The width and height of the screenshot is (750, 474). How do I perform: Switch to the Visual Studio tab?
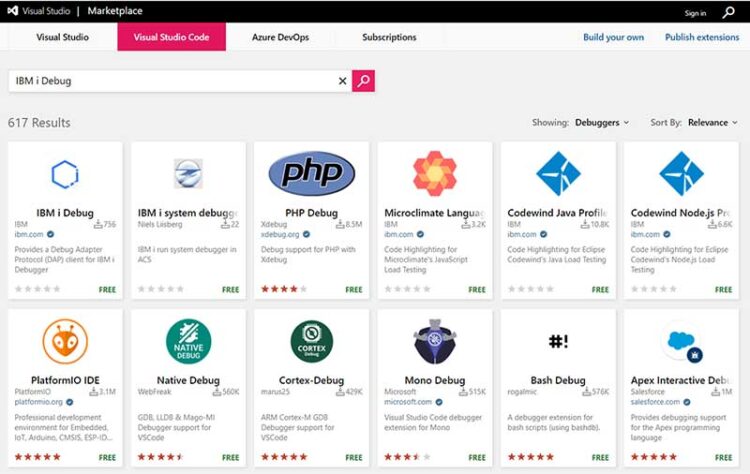(x=62, y=37)
